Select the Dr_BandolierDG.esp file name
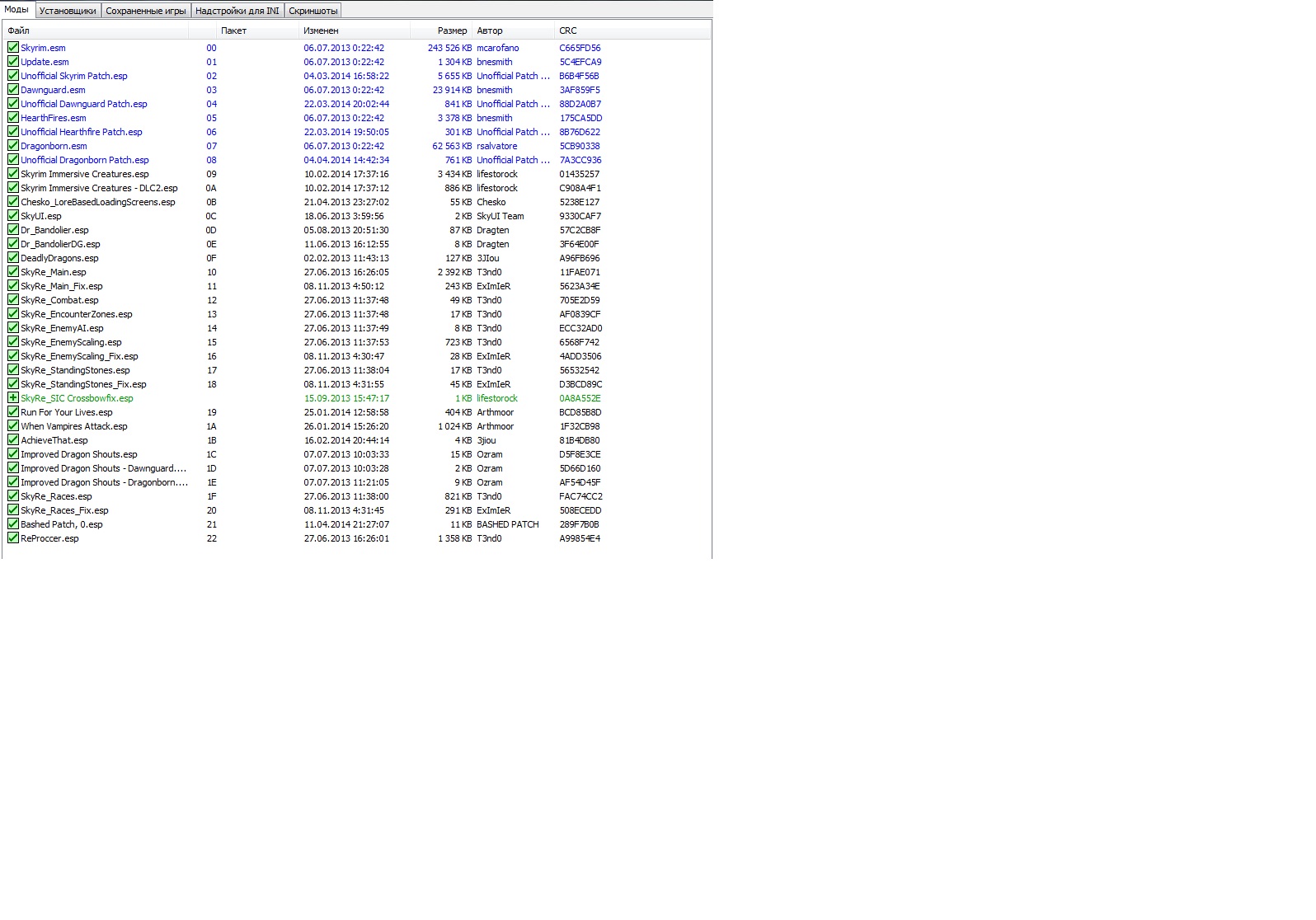 click(60, 244)
